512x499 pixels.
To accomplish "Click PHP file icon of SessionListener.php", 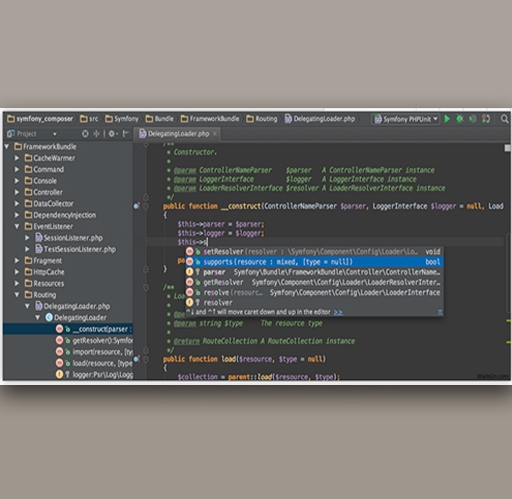I will [39, 238].
